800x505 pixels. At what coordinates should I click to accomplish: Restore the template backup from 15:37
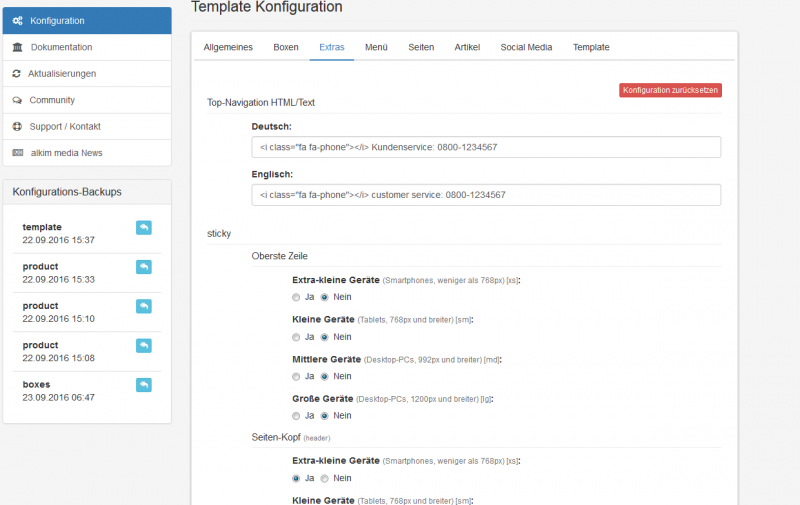144,228
